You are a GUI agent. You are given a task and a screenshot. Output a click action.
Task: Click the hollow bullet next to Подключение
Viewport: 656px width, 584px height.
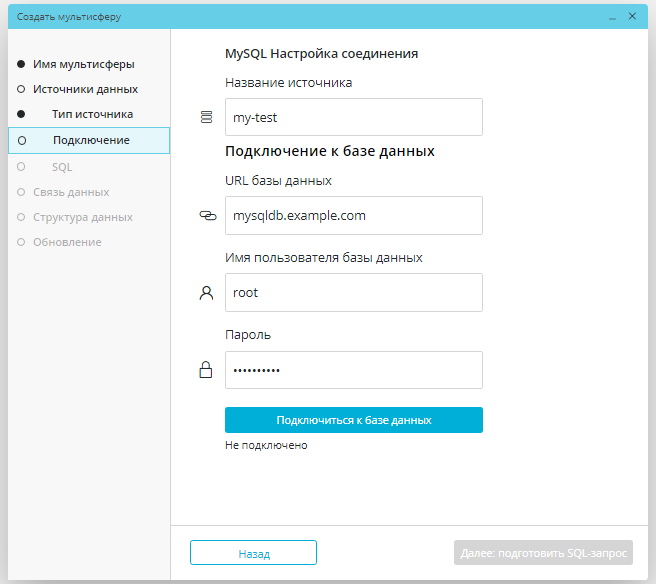pyautogui.click(x=22, y=141)
